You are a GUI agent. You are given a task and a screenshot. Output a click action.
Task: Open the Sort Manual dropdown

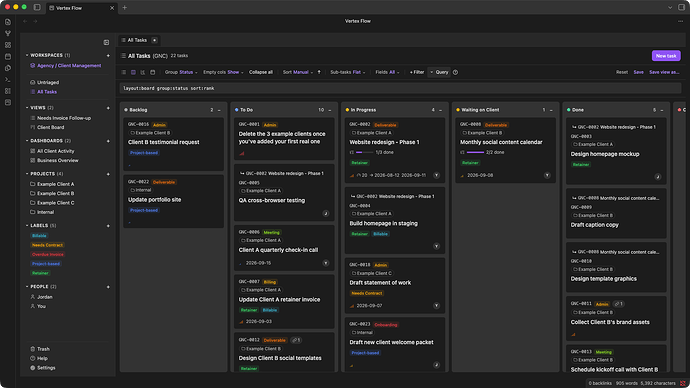pos(298,72)
